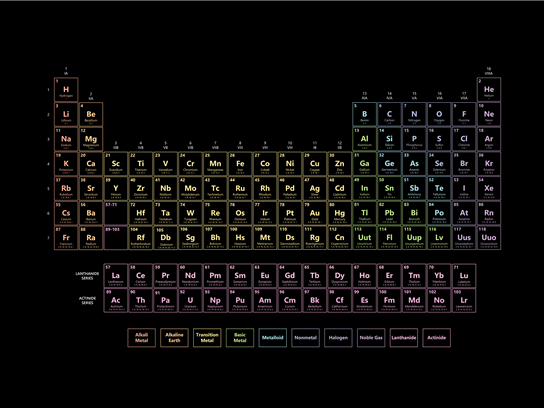Select the Uranium (U) cell
Image resolution: width=544 pixels, height=408 pixels.
190,300
